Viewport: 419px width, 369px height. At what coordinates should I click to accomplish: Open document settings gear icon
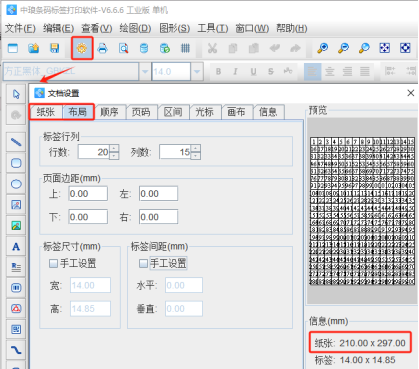[82, 49]
